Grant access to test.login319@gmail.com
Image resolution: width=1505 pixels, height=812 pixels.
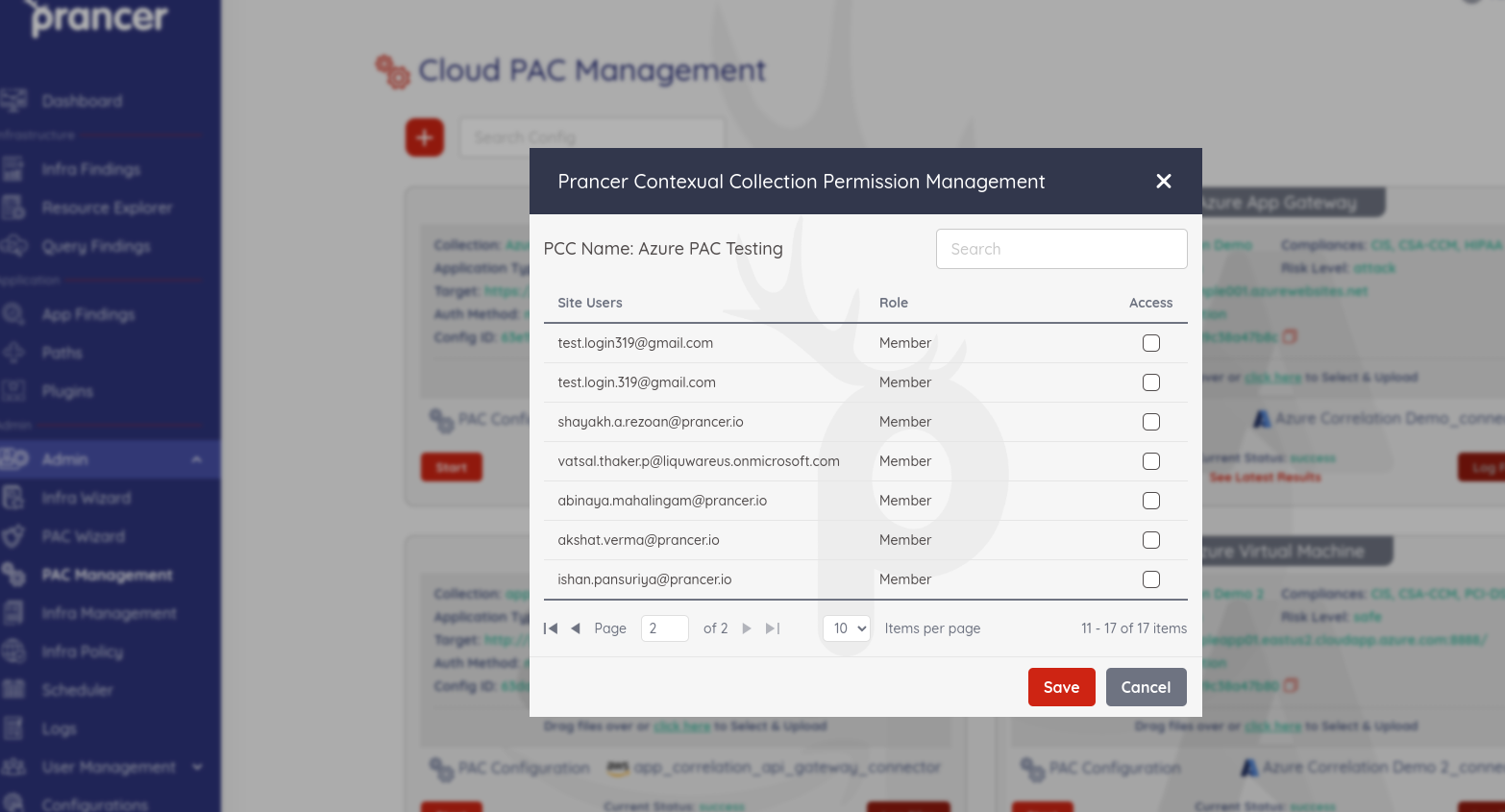1151,343
